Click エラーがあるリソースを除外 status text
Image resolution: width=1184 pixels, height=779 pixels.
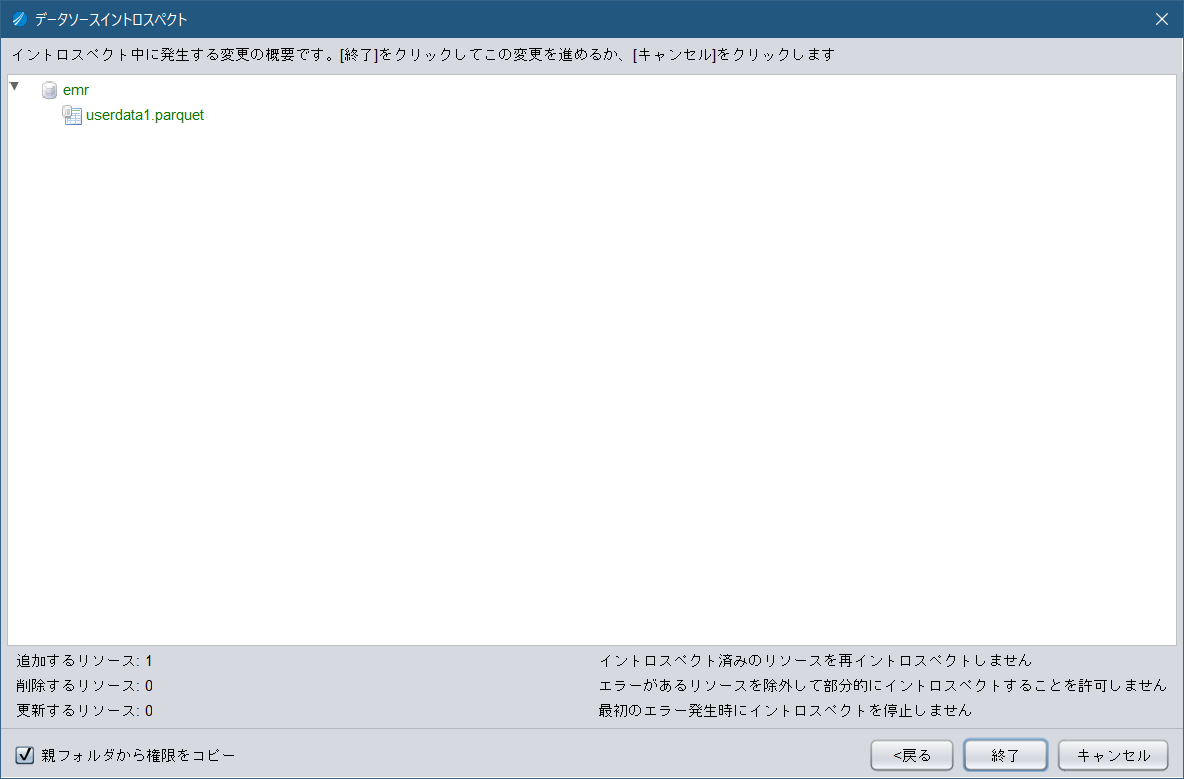coord(883,685)
